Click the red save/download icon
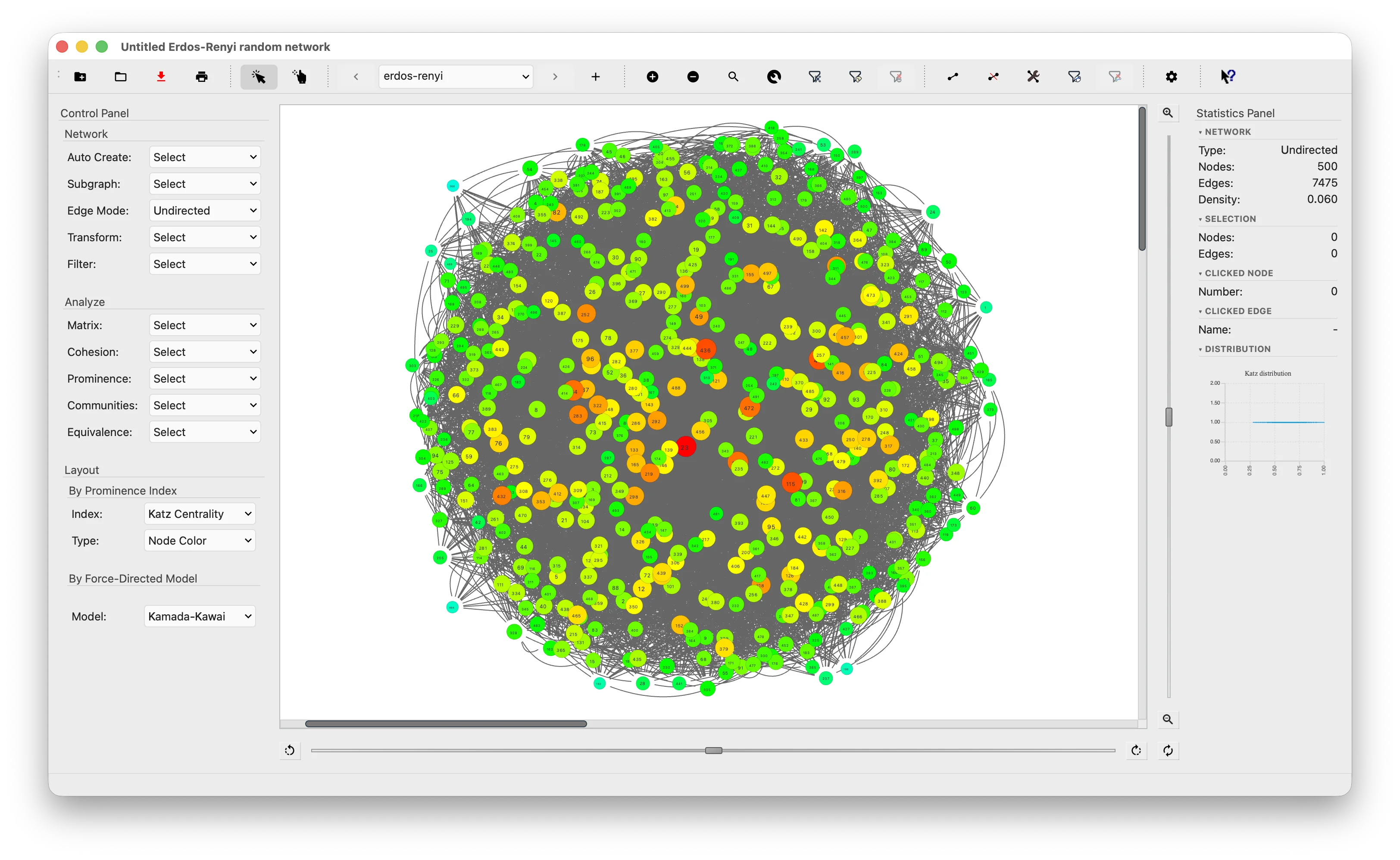This screenshot has height=860, width=1400. [x=161, y=77]
